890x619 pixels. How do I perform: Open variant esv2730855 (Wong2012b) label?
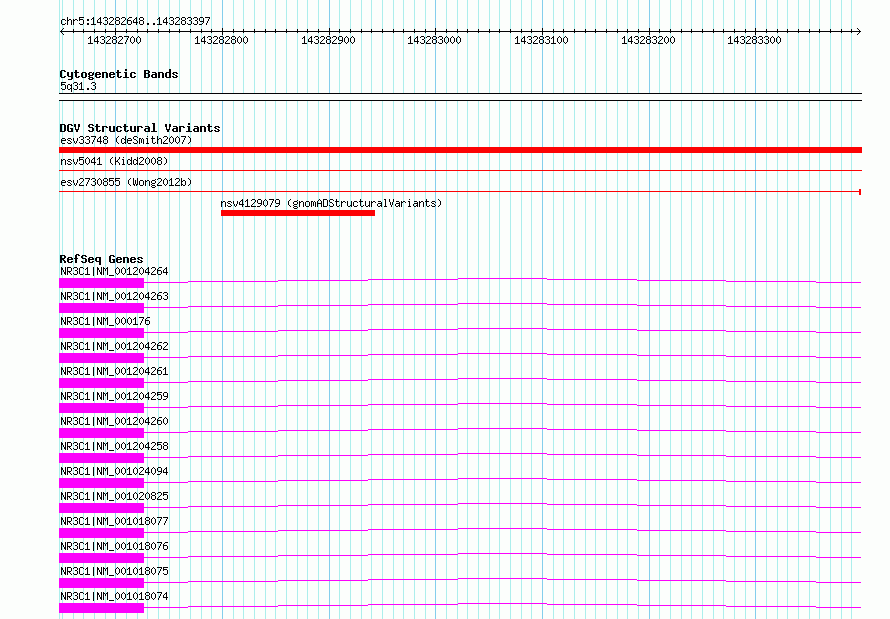pyautogui.click(x=126, y=182)
